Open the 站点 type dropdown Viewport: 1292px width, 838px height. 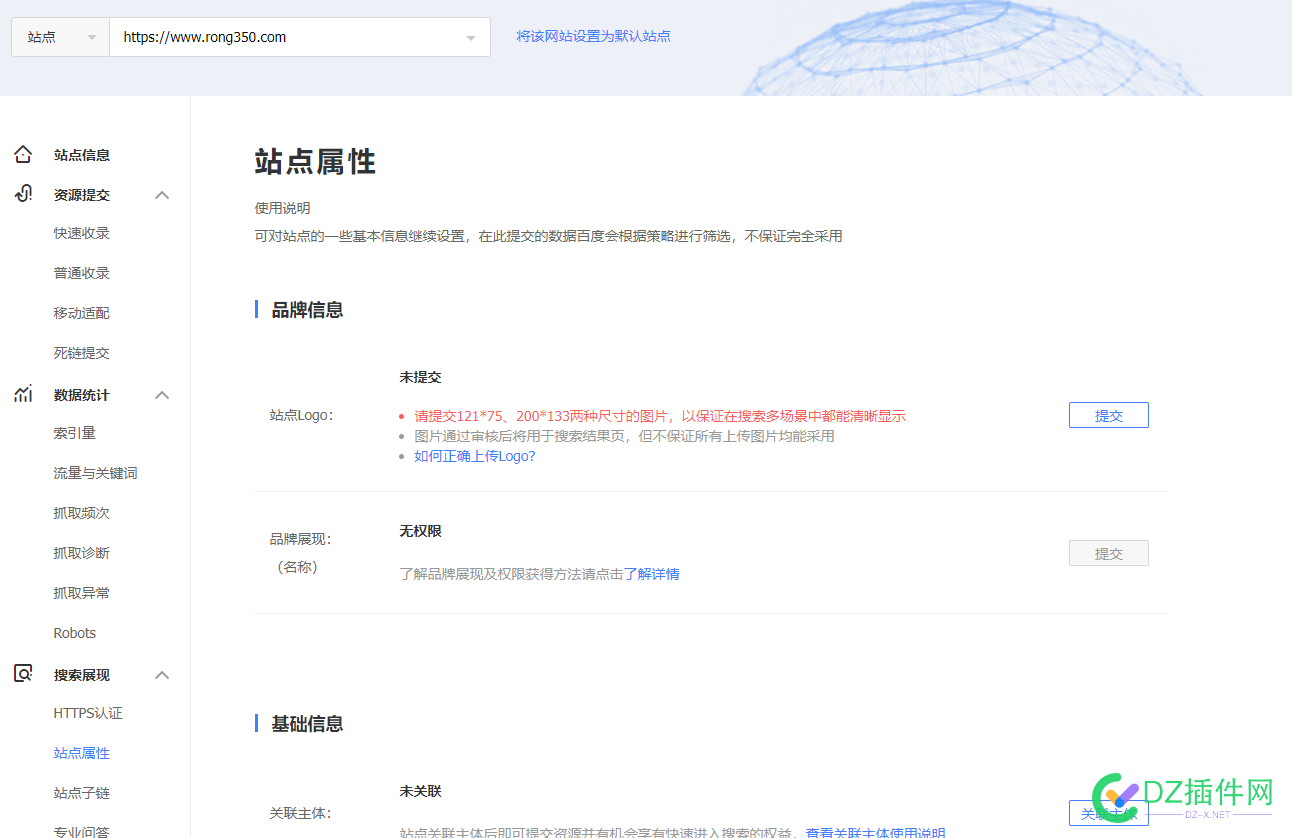pyautogui.click(x=60, y=37)
